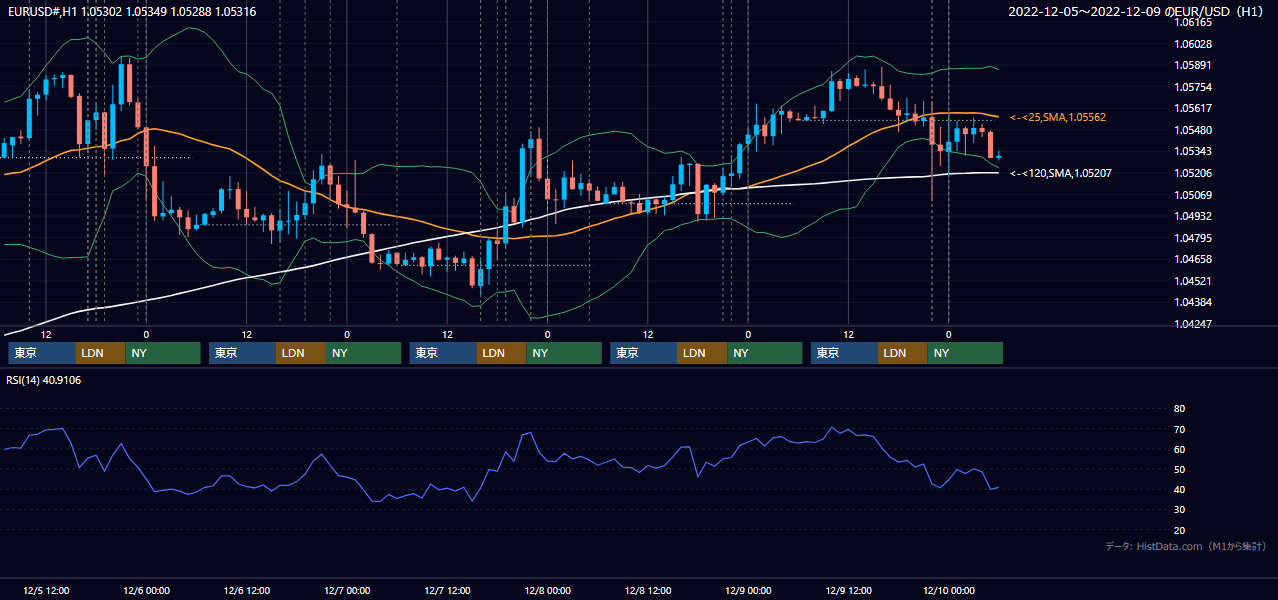The width and height of the screenshot is (1278, 600).
Task: Click the 12/7 12:00 date label
Action: click(x=447, y=590)
